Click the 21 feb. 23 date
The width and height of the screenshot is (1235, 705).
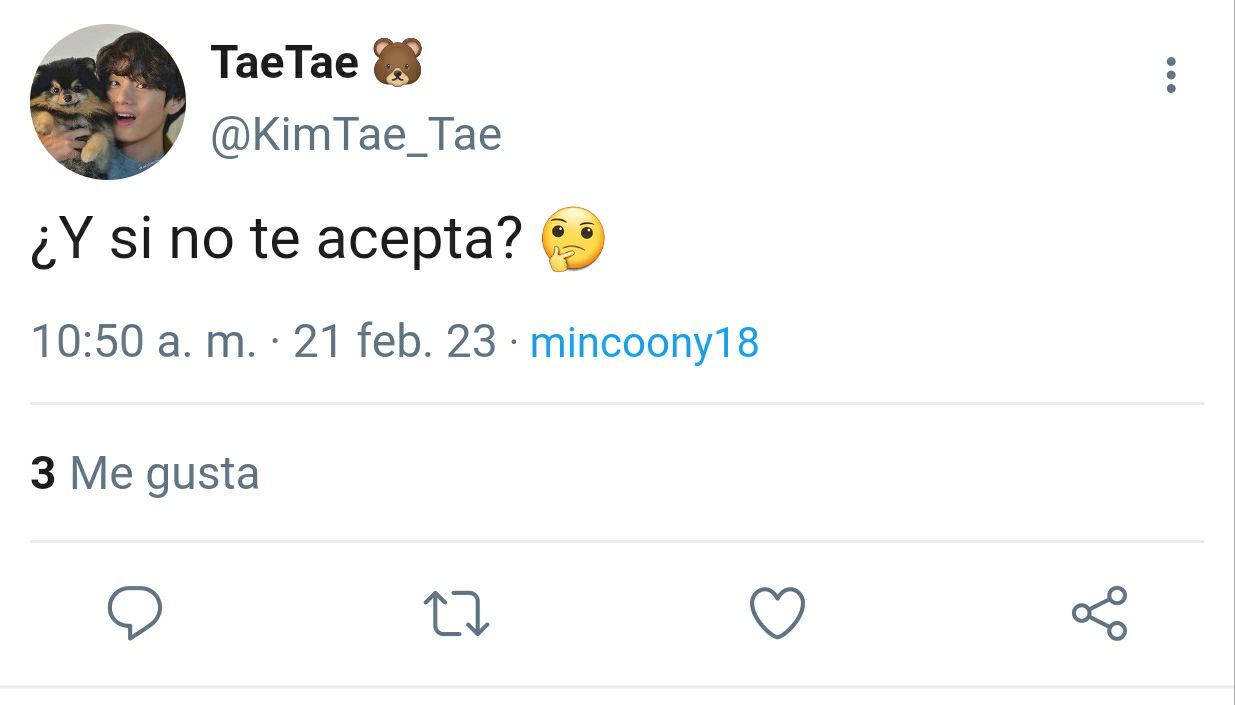point(395,343)
